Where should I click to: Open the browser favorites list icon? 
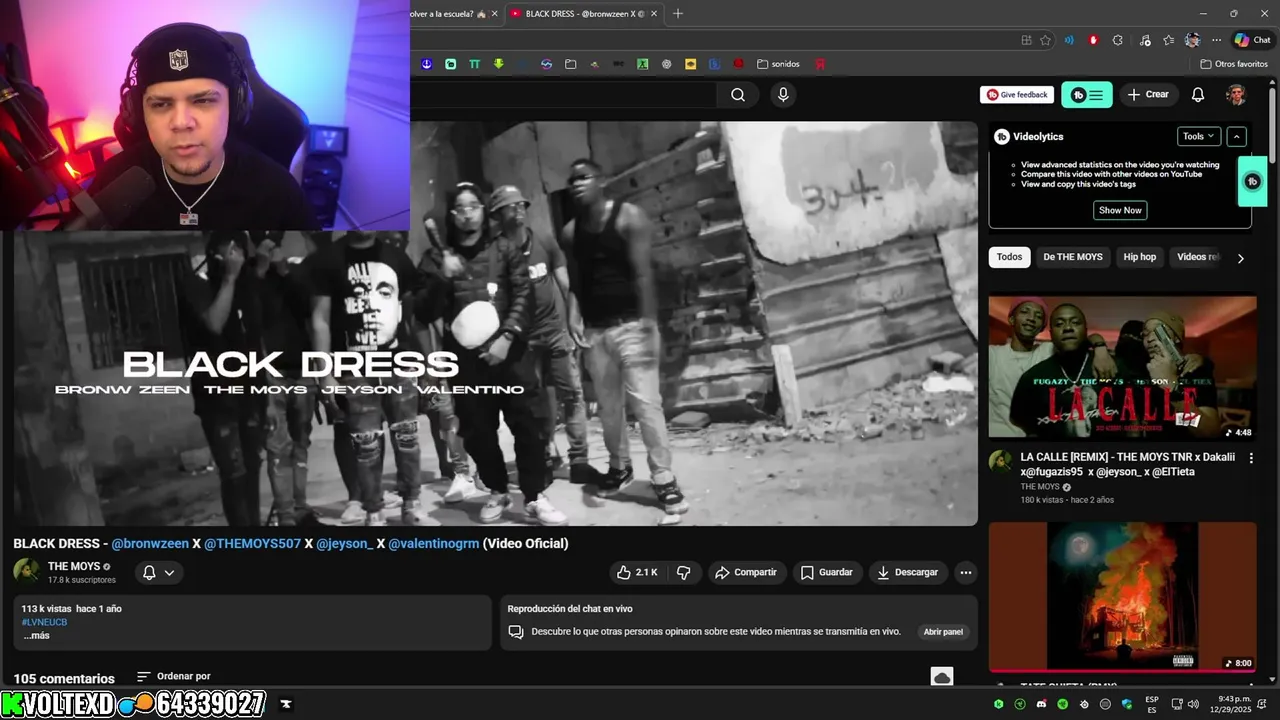pos(1168,40)
